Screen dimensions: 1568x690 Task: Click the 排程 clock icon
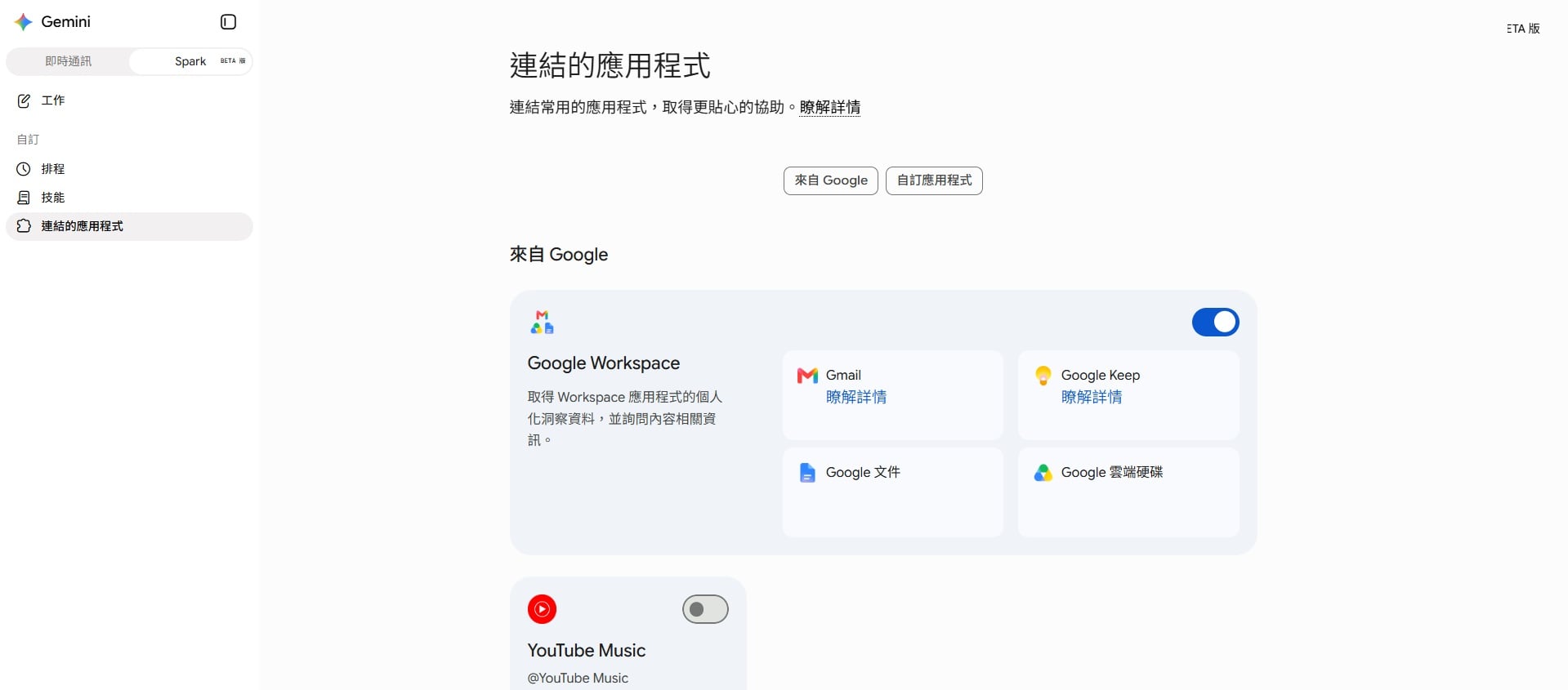(24, 169)
